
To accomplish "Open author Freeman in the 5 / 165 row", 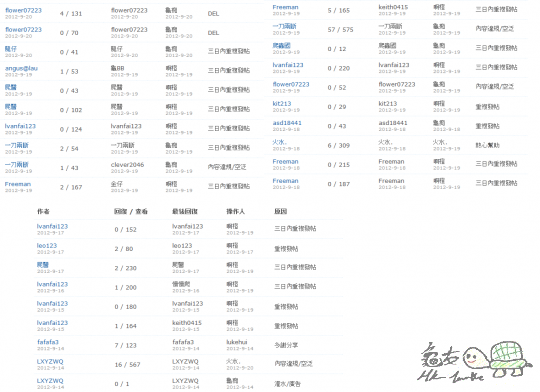I will tap(285, 7).
